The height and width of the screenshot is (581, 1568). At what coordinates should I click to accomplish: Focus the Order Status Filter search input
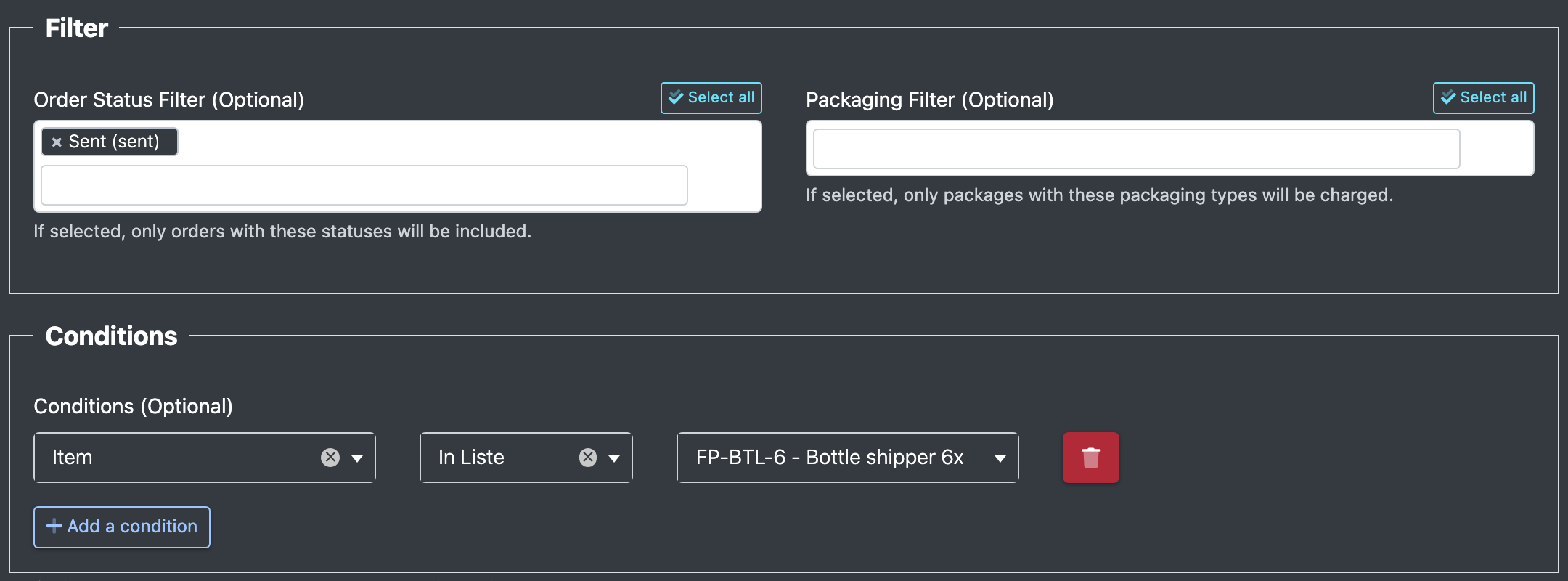point(364,185)
